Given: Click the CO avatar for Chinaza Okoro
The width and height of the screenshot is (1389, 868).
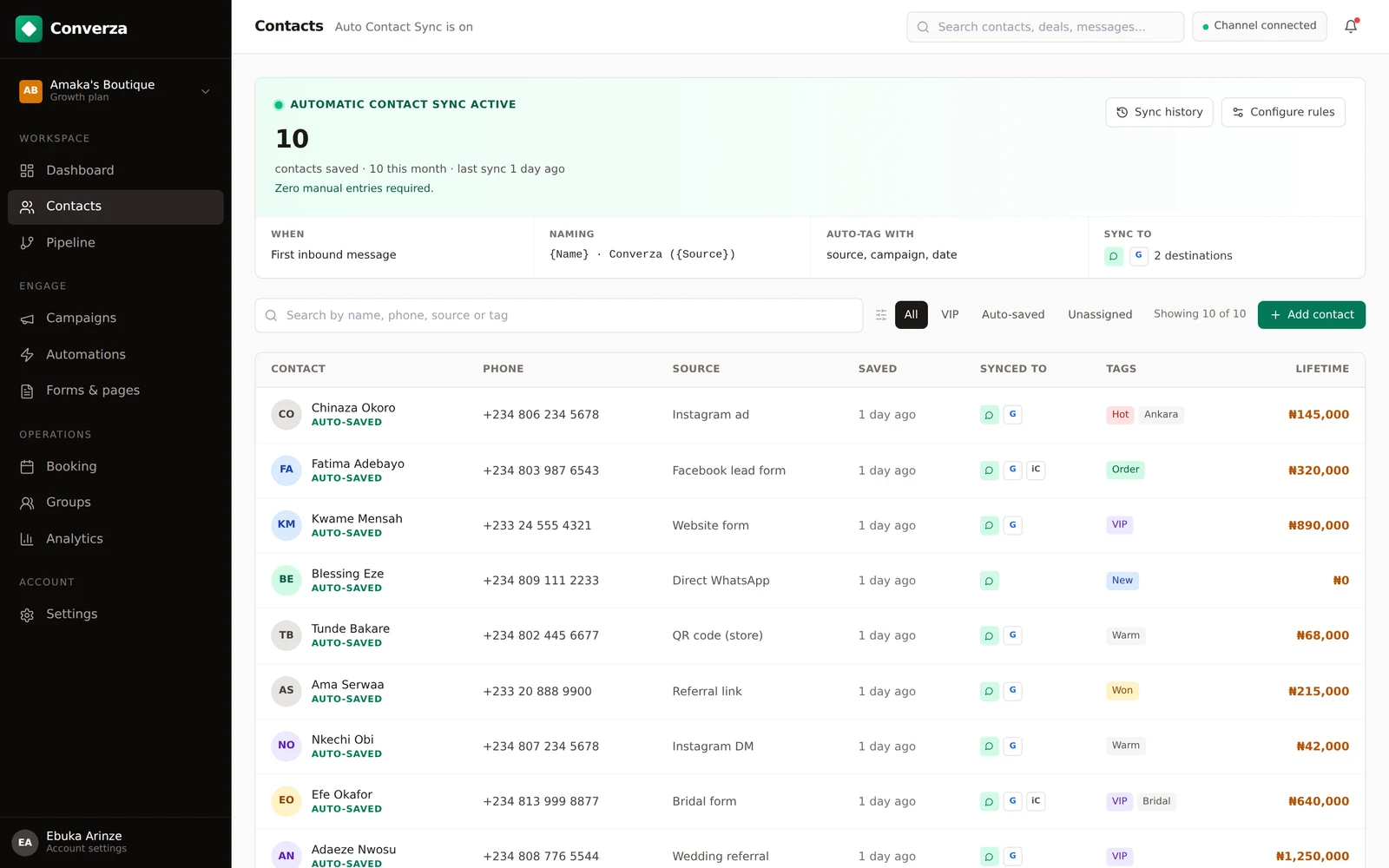Looking at the screenshot, I should (286, 415).
